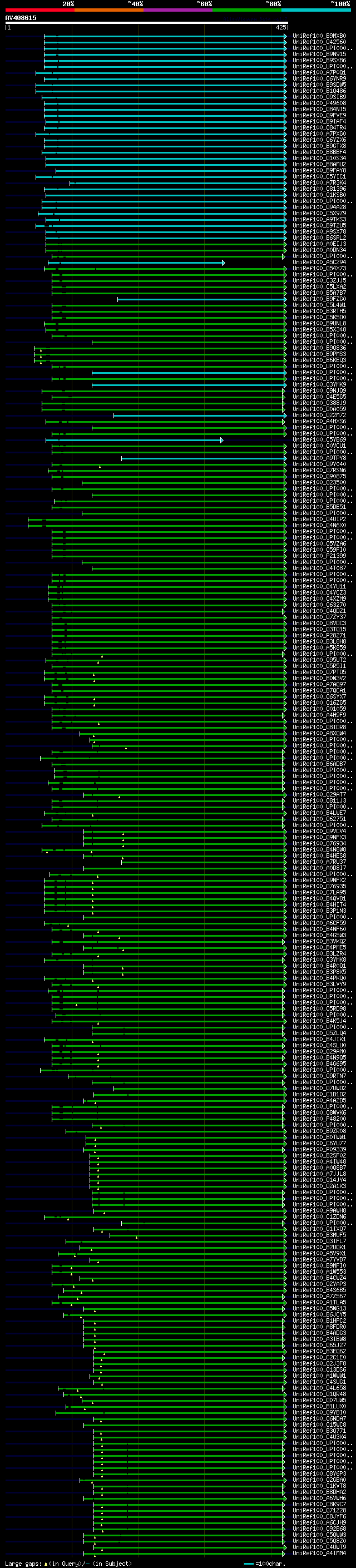
Task: Select UniRef100_Q63270 in the hit list
Action: (x=319, y=606)
